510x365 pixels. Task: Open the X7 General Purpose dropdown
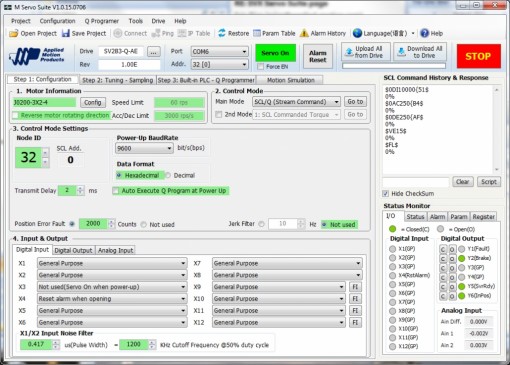point(287,263)
